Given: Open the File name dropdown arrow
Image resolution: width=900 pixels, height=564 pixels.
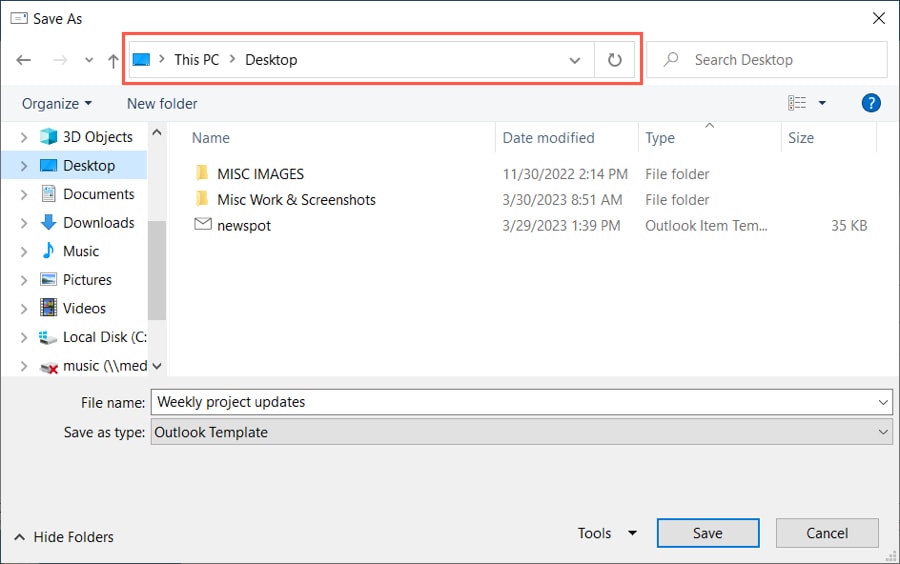Looking at the screenshot, I should 883,402.
